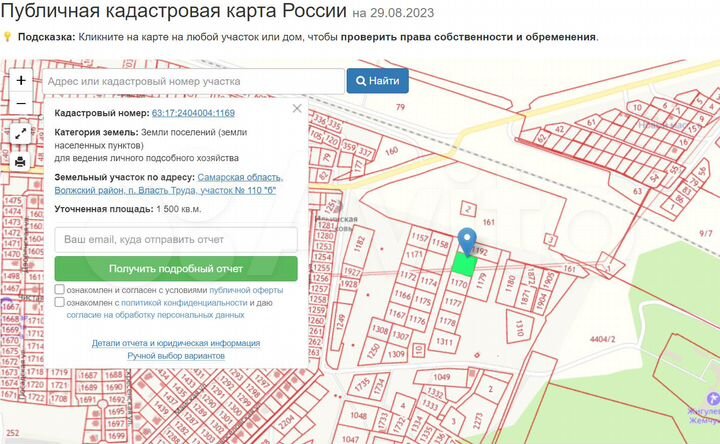720x444 pixels.
Task: Click parcel labeled 1250 on the map
Action: [x=373, y=351]
